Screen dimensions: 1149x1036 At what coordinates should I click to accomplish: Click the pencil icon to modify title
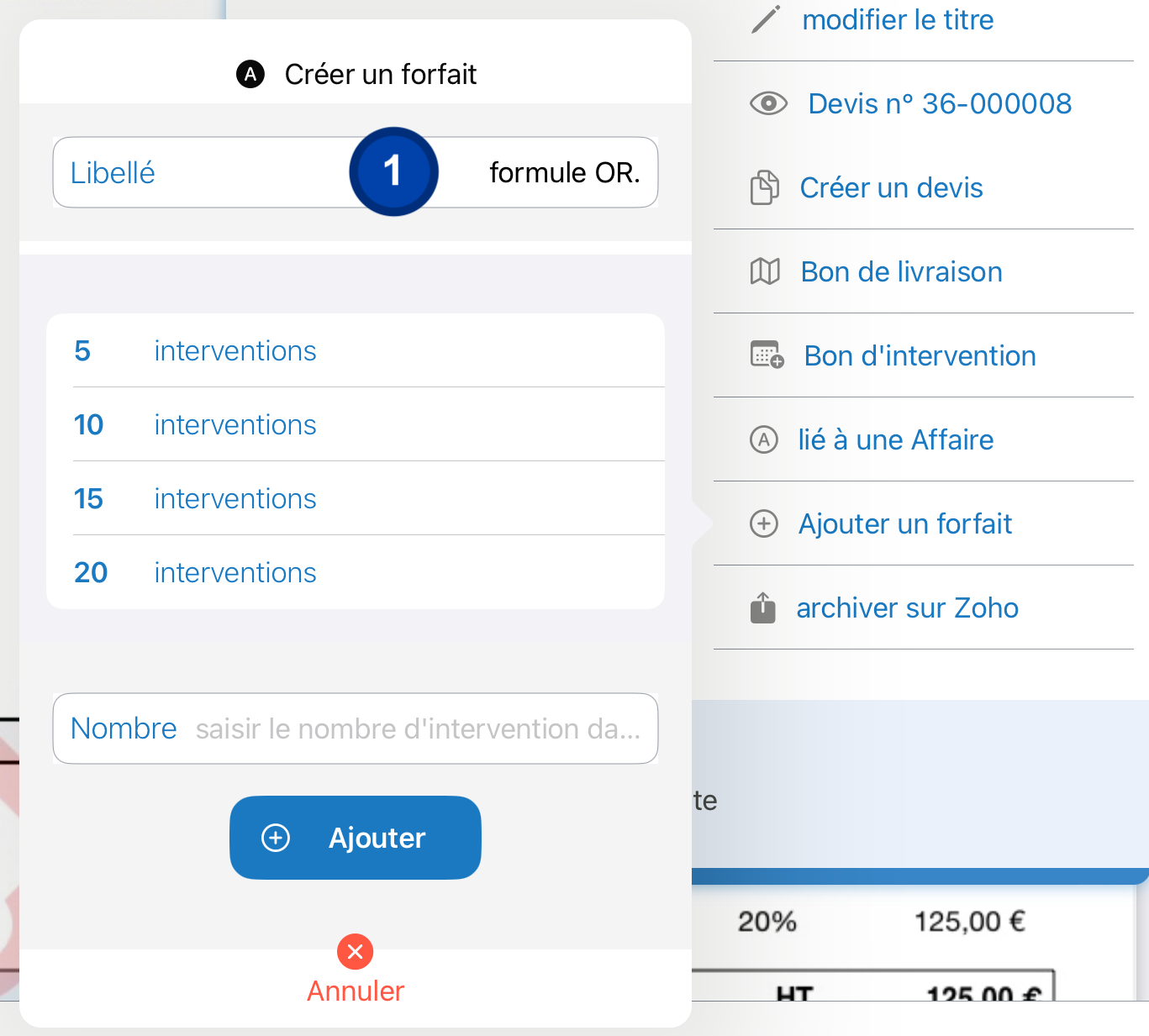click(x=765, y=19)
